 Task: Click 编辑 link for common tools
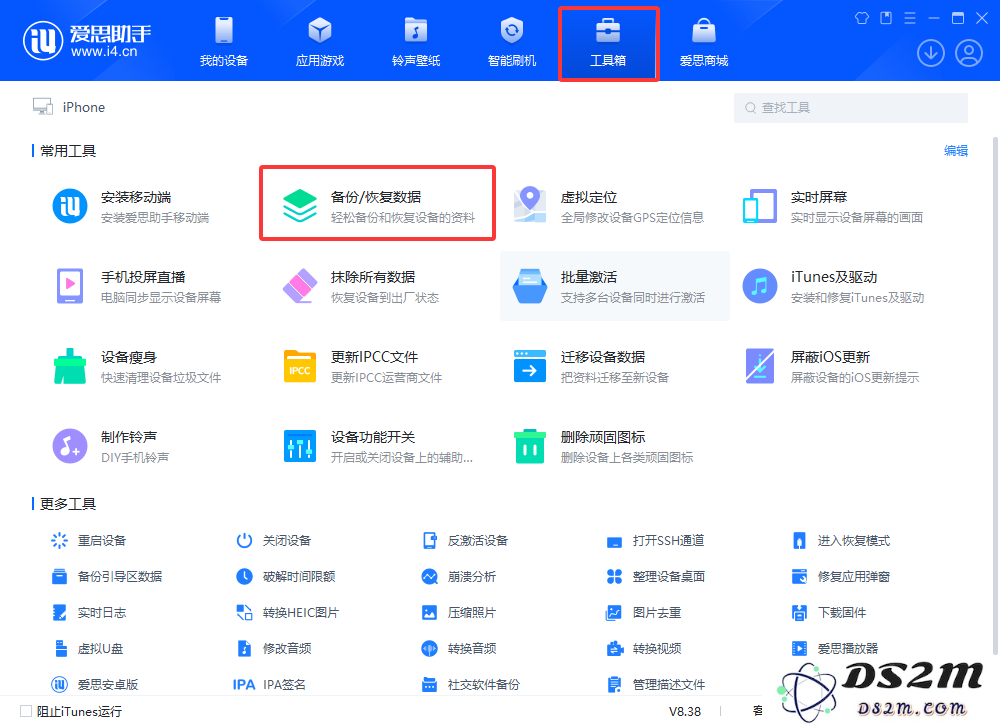click(x=956, y=151)
